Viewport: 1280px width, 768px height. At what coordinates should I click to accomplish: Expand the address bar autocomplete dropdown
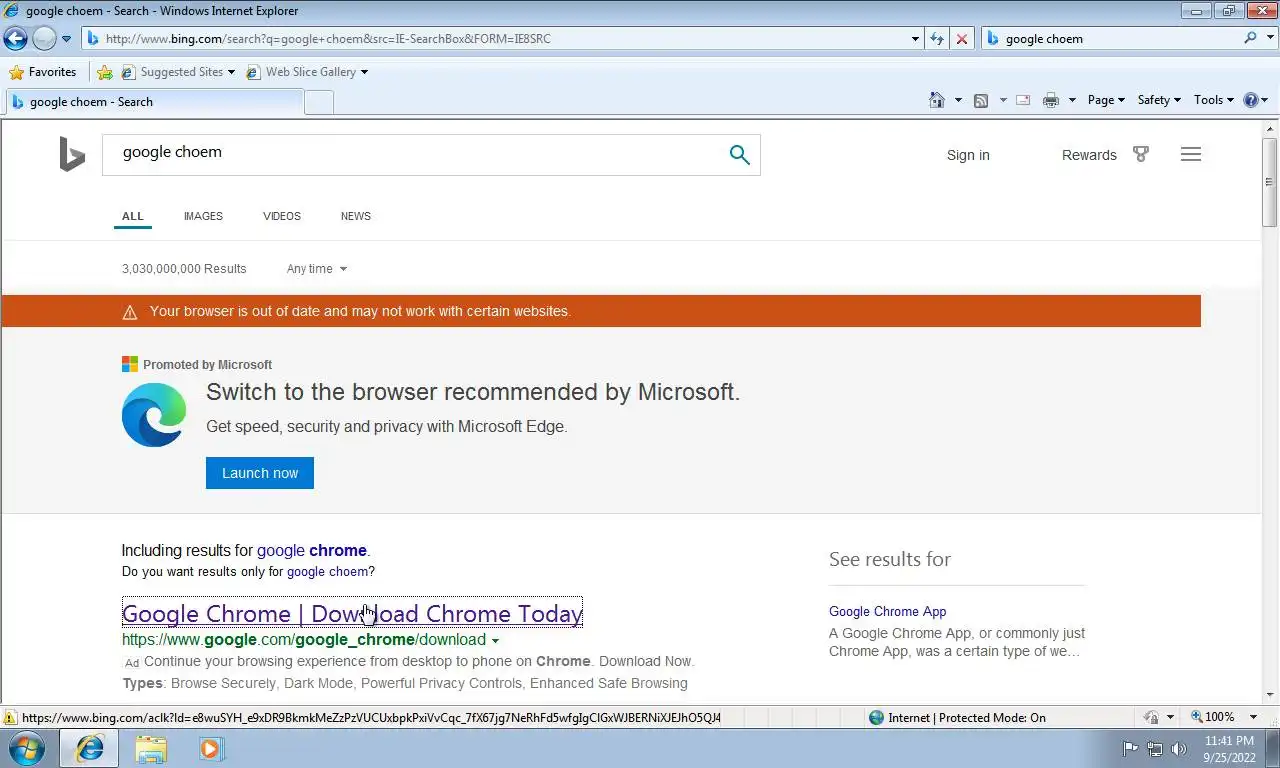pos(915,39)
